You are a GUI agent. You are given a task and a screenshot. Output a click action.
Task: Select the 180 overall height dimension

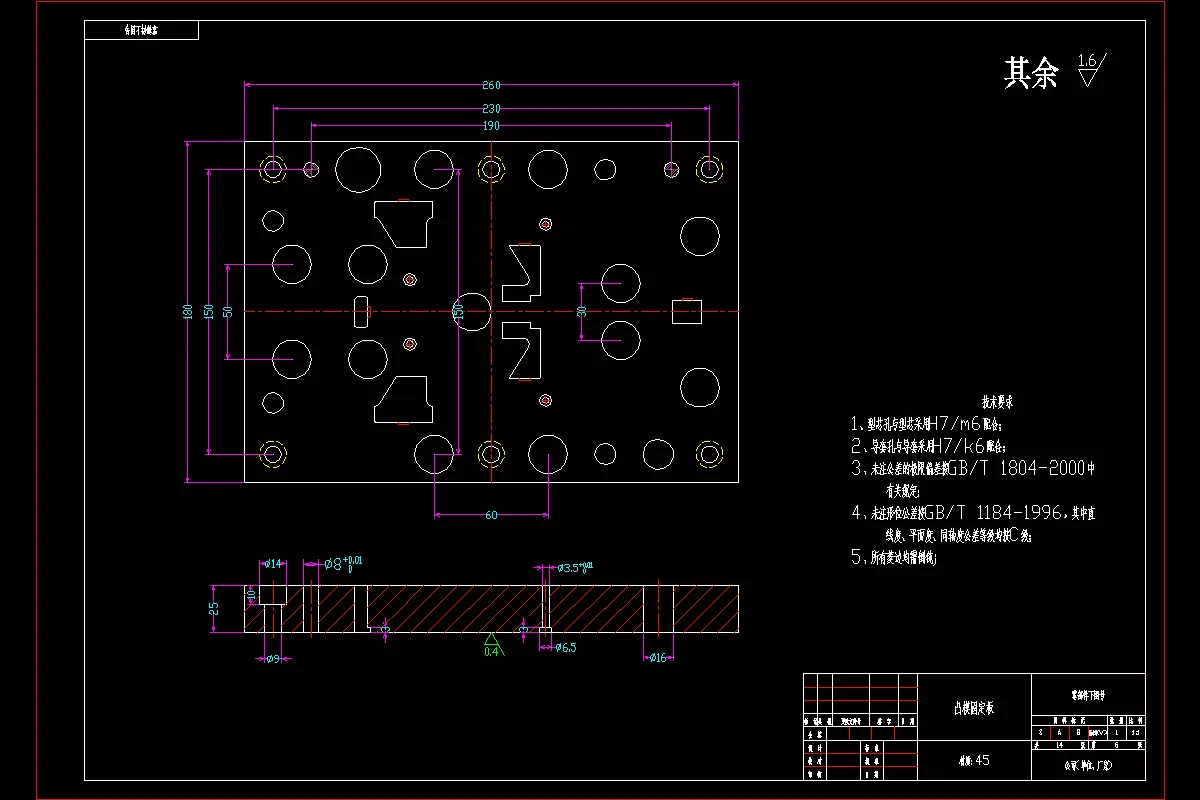pos(187,312)
